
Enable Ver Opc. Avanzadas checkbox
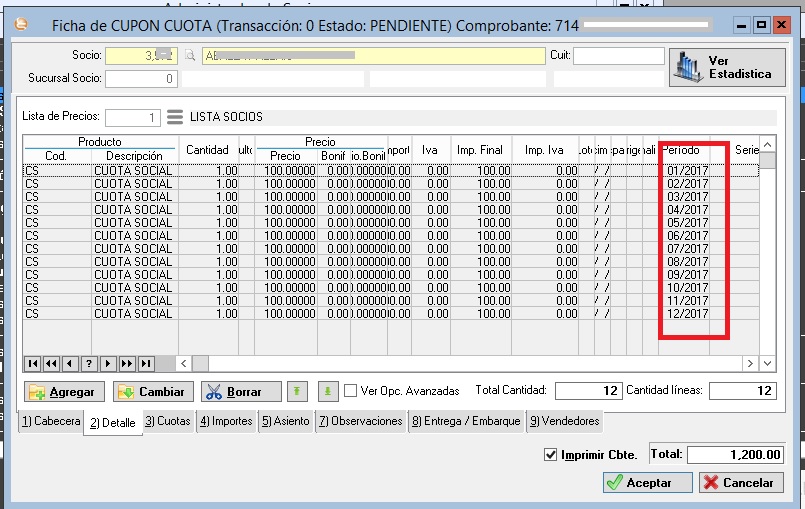[x=351, y=391]
